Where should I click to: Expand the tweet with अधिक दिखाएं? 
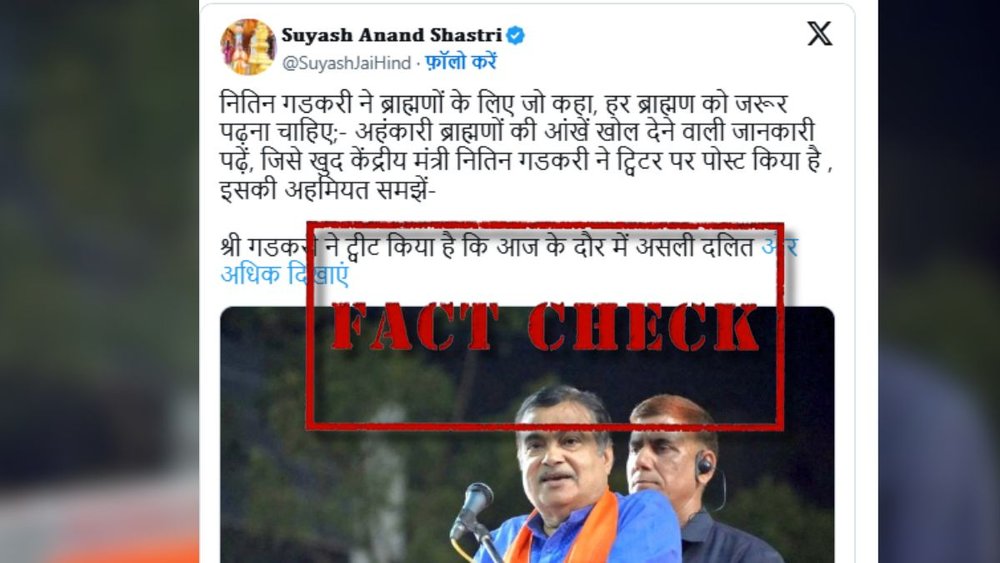click(284, 275)
